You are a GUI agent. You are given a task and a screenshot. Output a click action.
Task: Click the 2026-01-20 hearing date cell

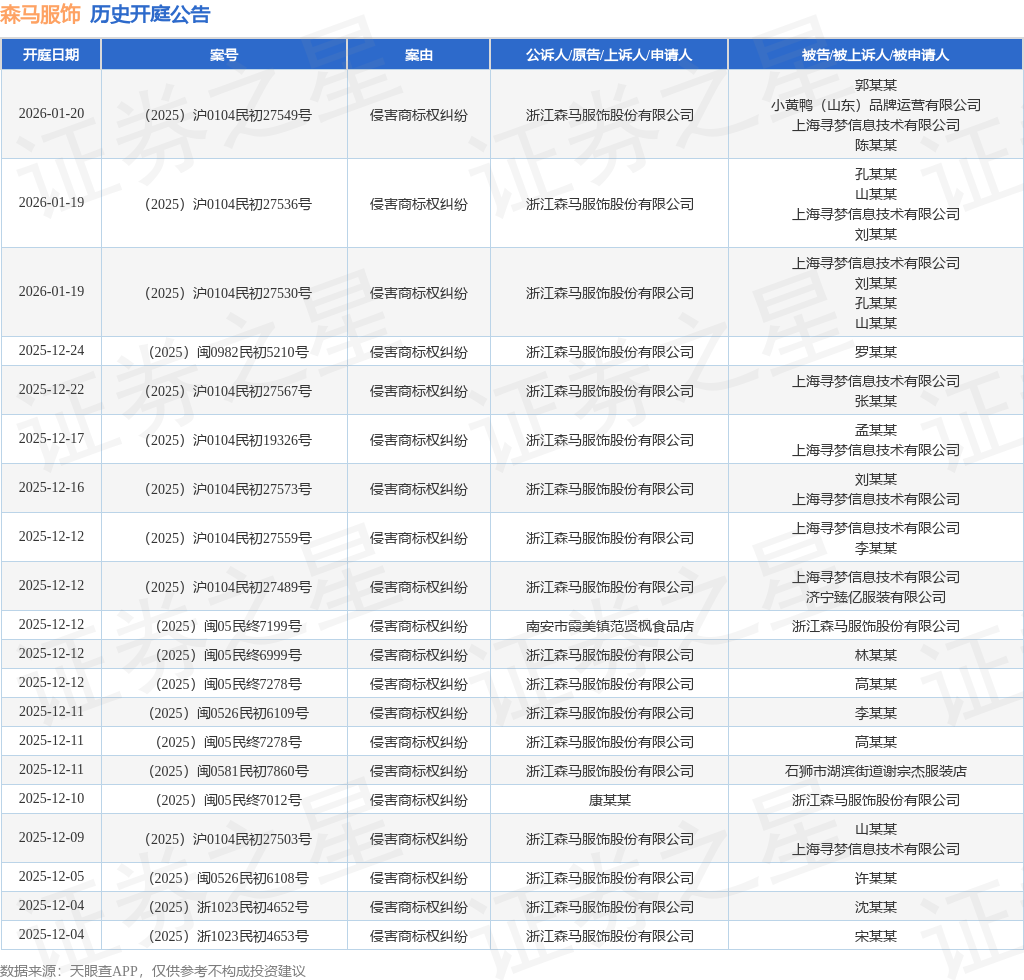point(51,113)
